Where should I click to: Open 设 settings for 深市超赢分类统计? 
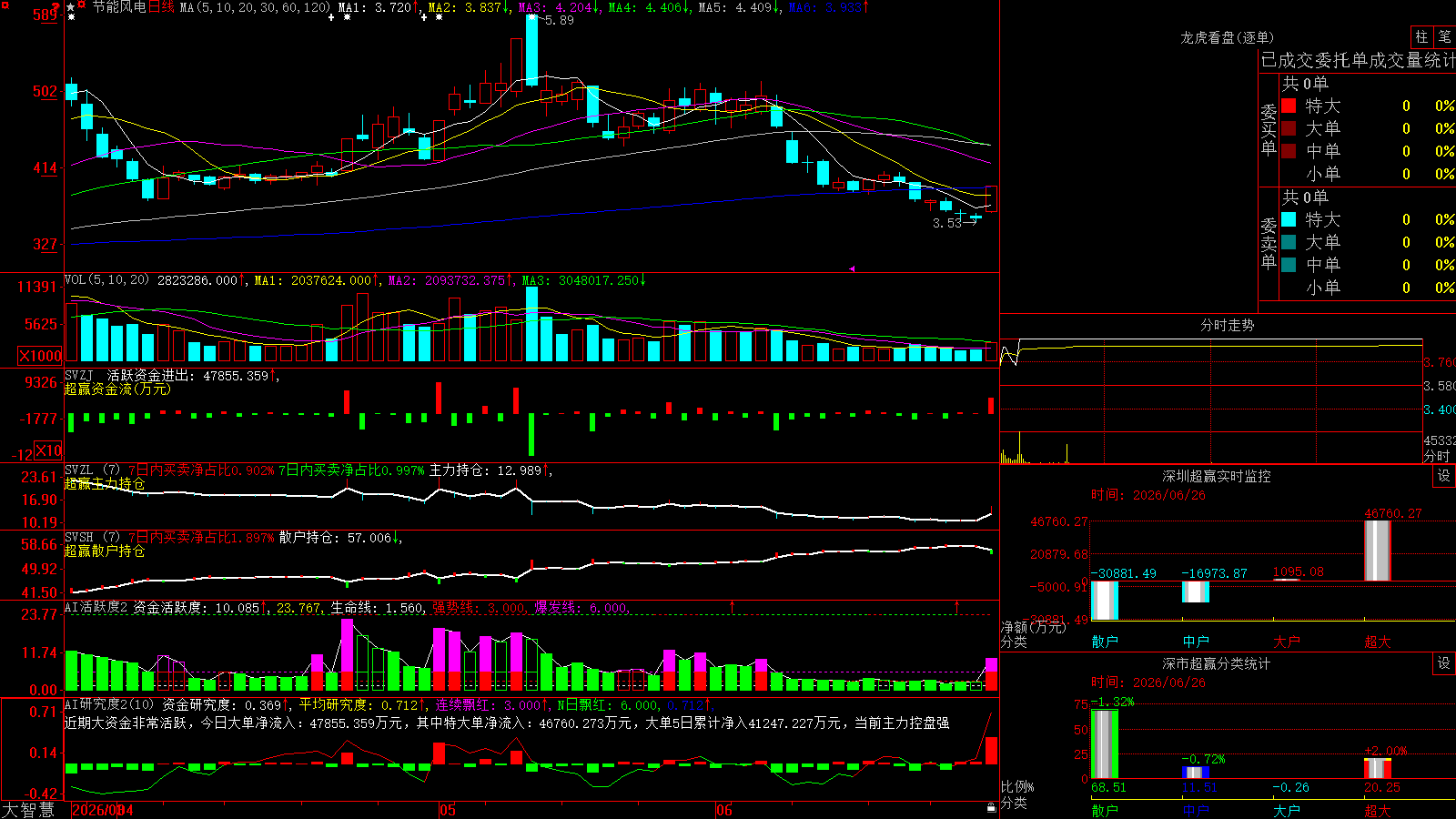1444,663
